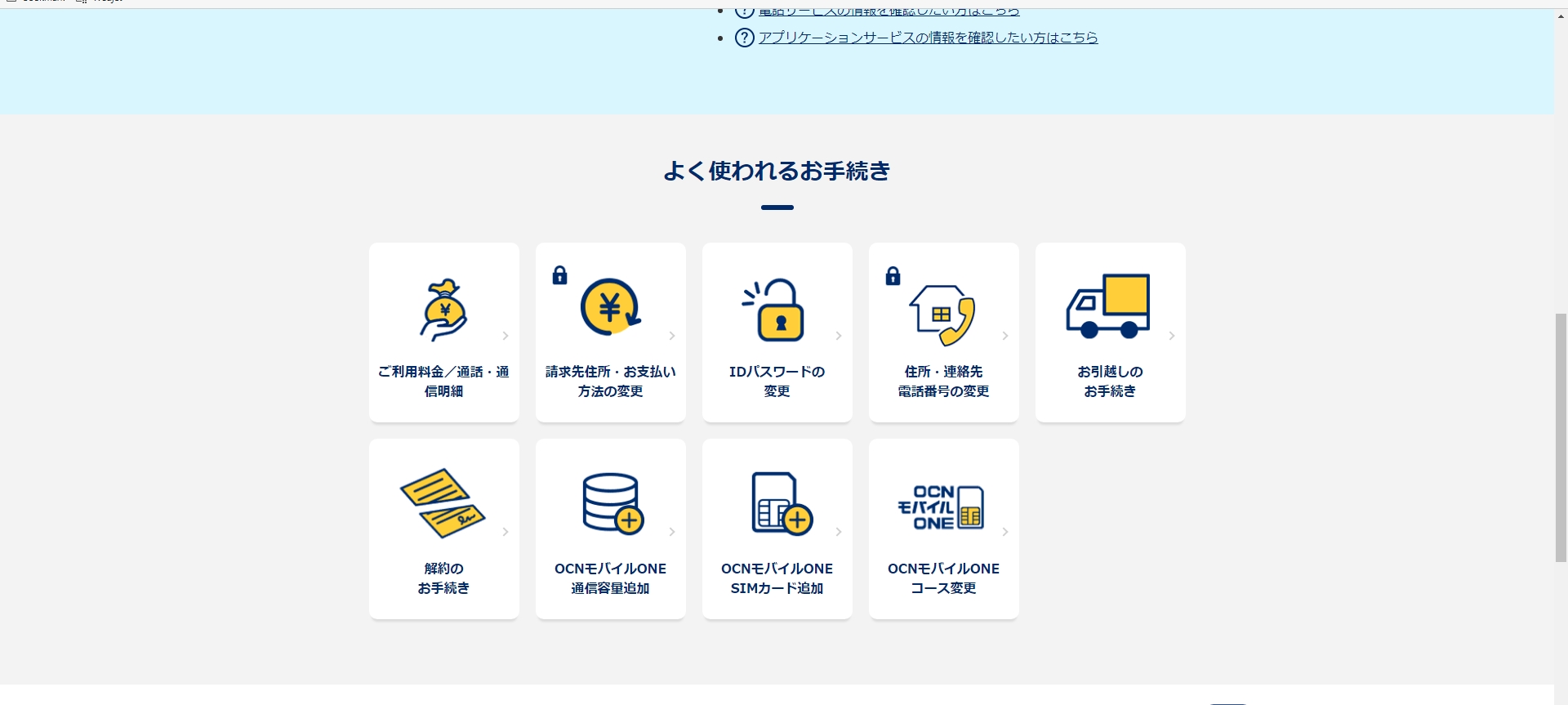
Task: Open 住所・連絡先電話番号の変更 label
Action: click(943, 382)
